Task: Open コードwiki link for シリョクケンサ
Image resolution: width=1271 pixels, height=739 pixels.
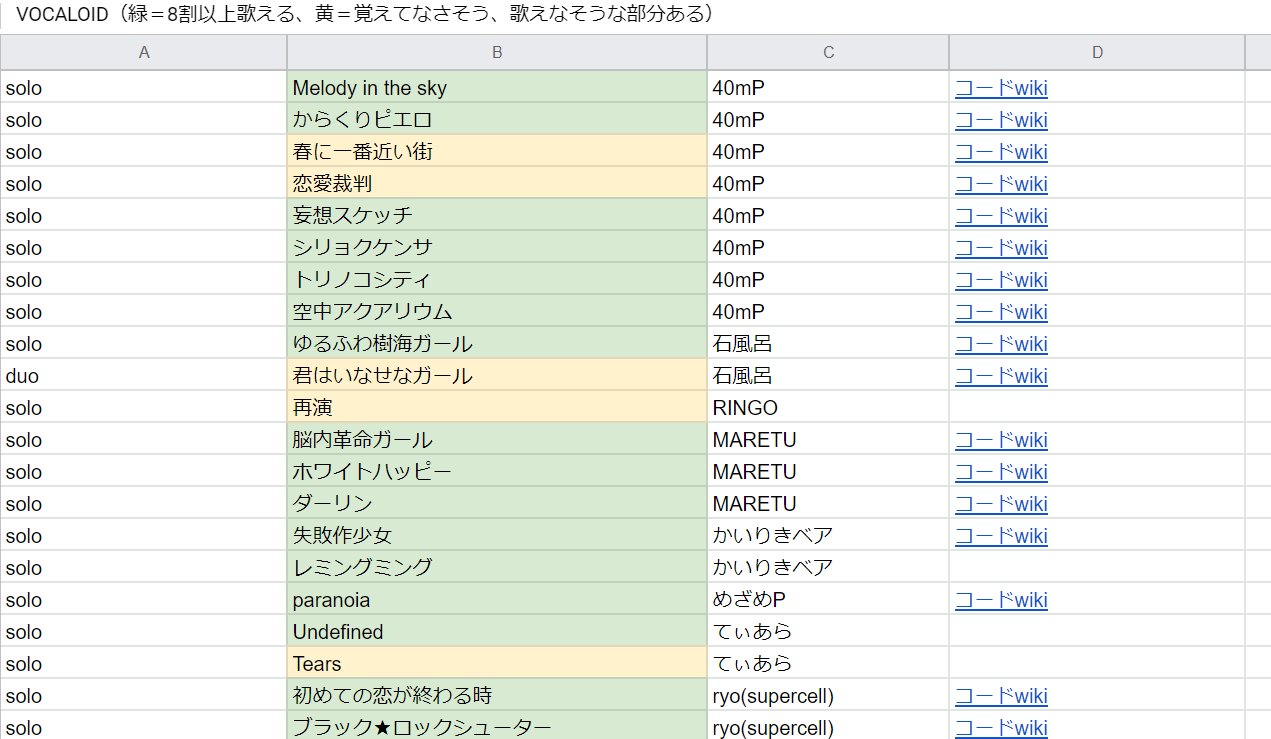Action: (1001, 248)
